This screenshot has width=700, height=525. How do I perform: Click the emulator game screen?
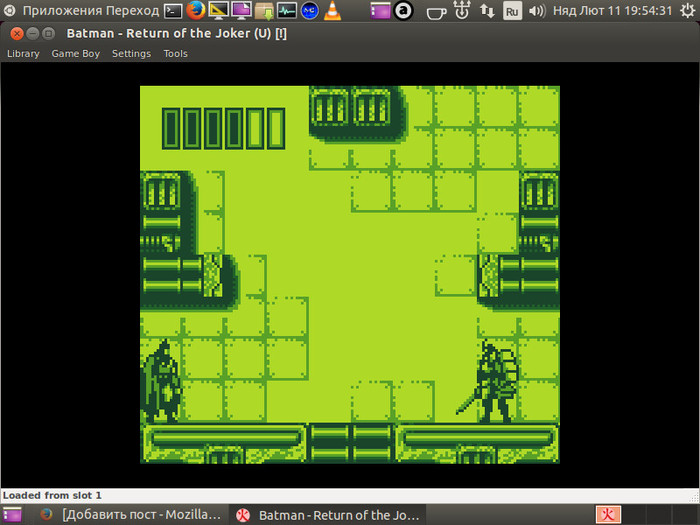click(x=350, y=275)
